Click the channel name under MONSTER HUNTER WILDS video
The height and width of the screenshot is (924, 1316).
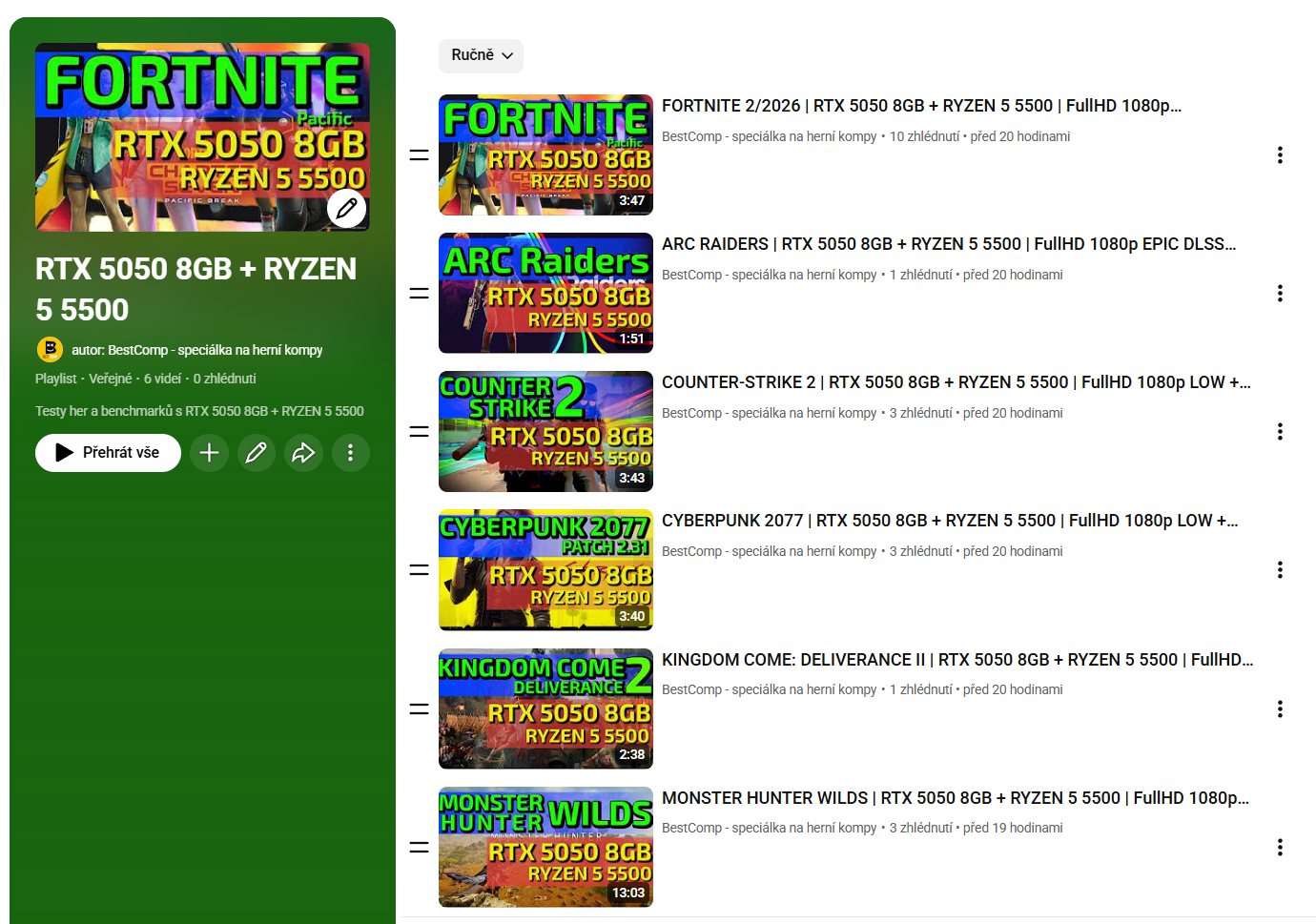(x=770, y=828)
